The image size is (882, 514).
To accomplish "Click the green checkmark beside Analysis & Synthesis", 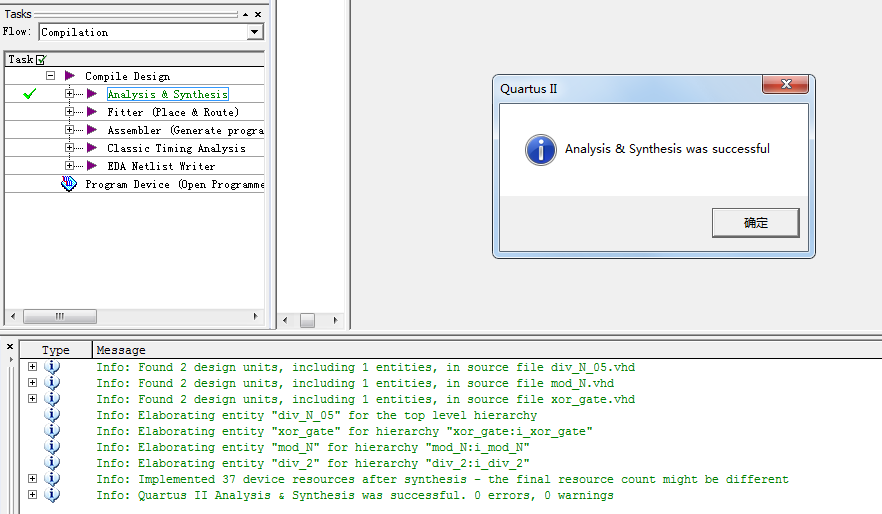I will 30,94.
